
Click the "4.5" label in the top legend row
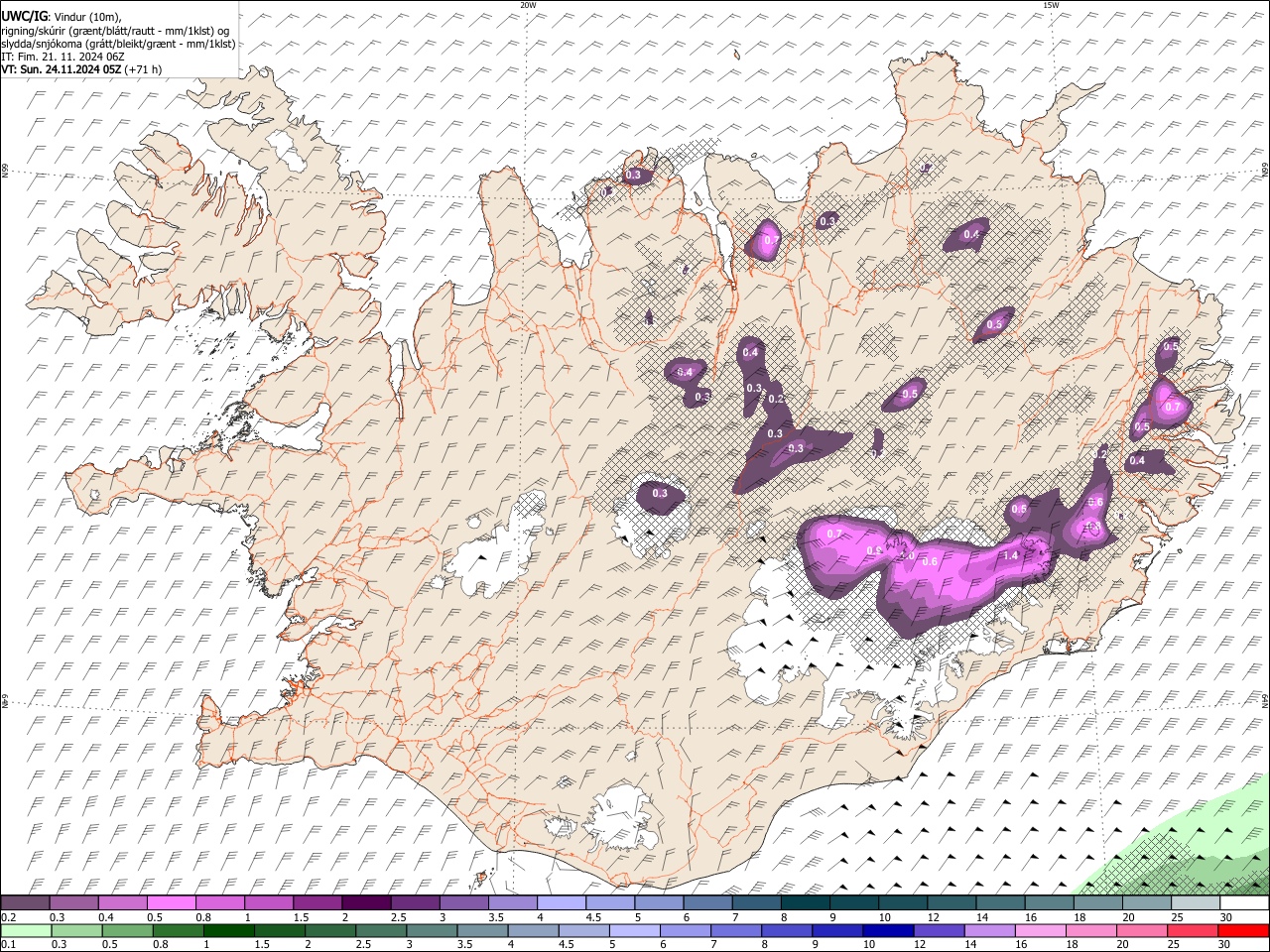tap(593, 917)
